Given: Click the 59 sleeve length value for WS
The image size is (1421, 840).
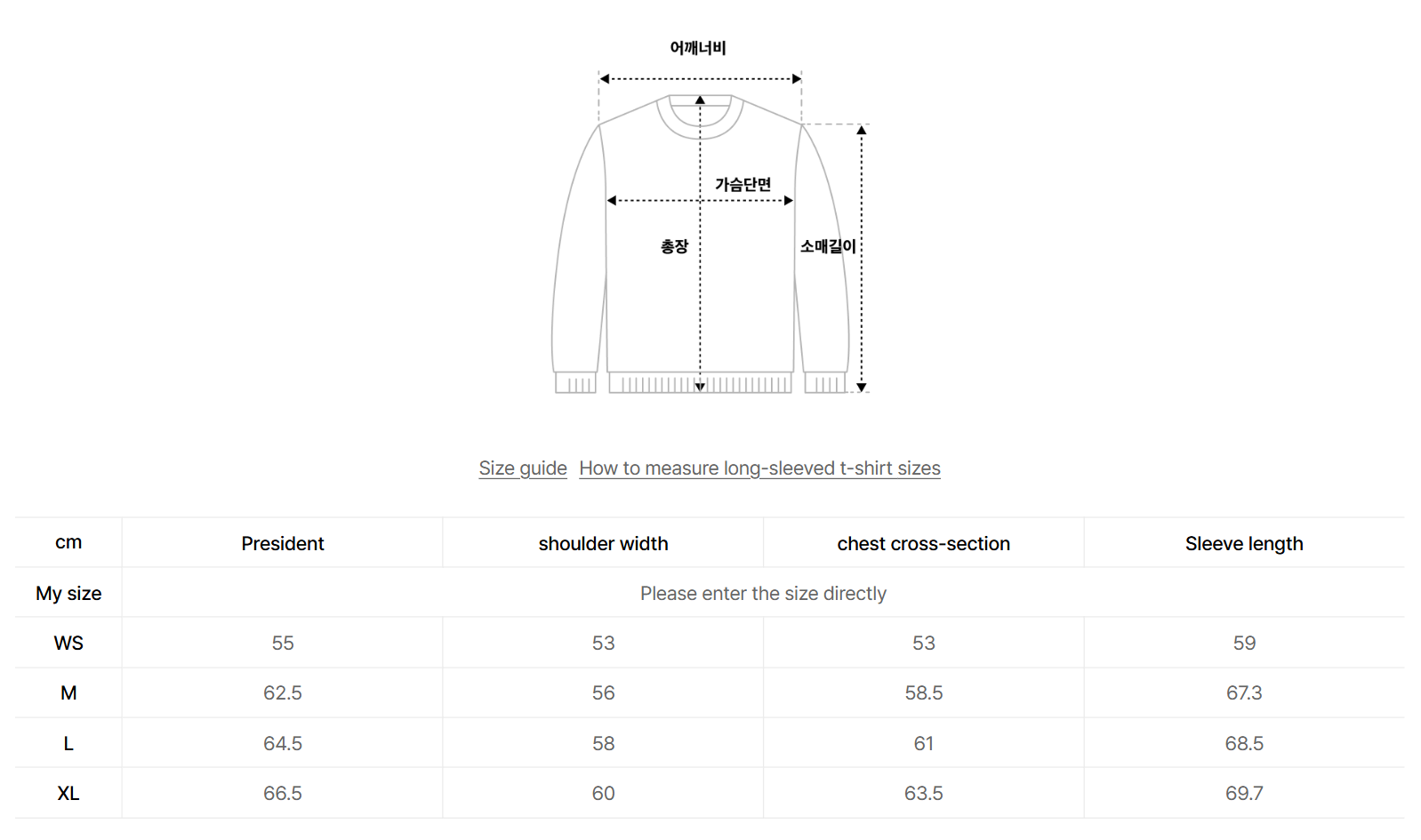Looking at the screenshot, I should pyautogui.click(x=1244, y=644).
